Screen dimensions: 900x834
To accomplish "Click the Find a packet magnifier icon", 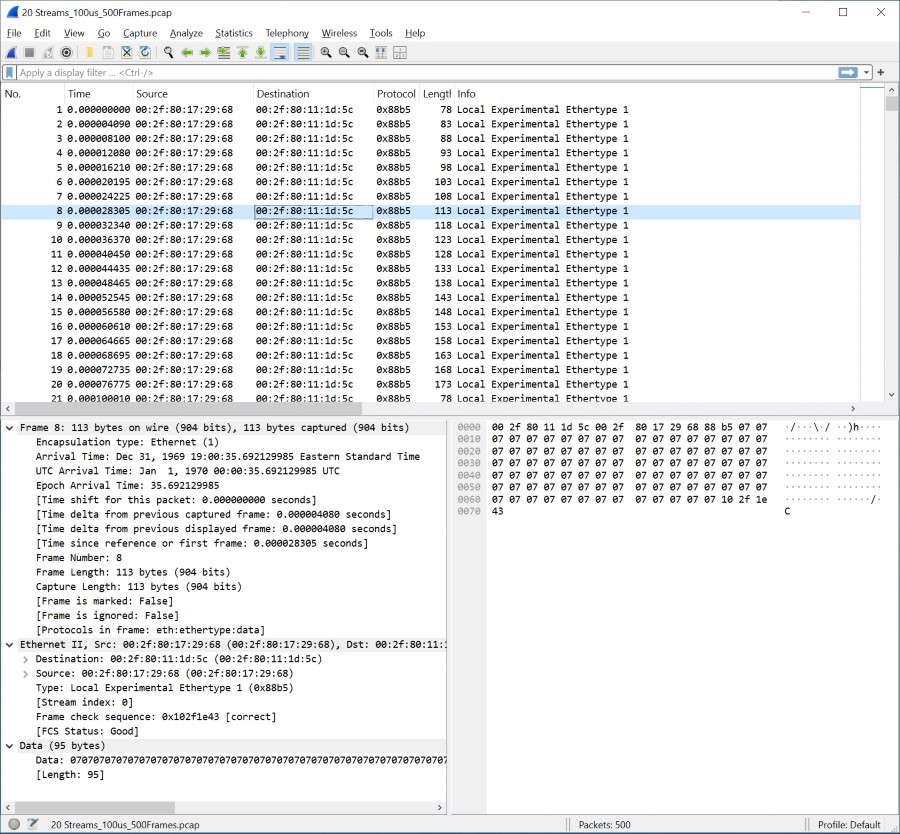I will click(169, 52).
